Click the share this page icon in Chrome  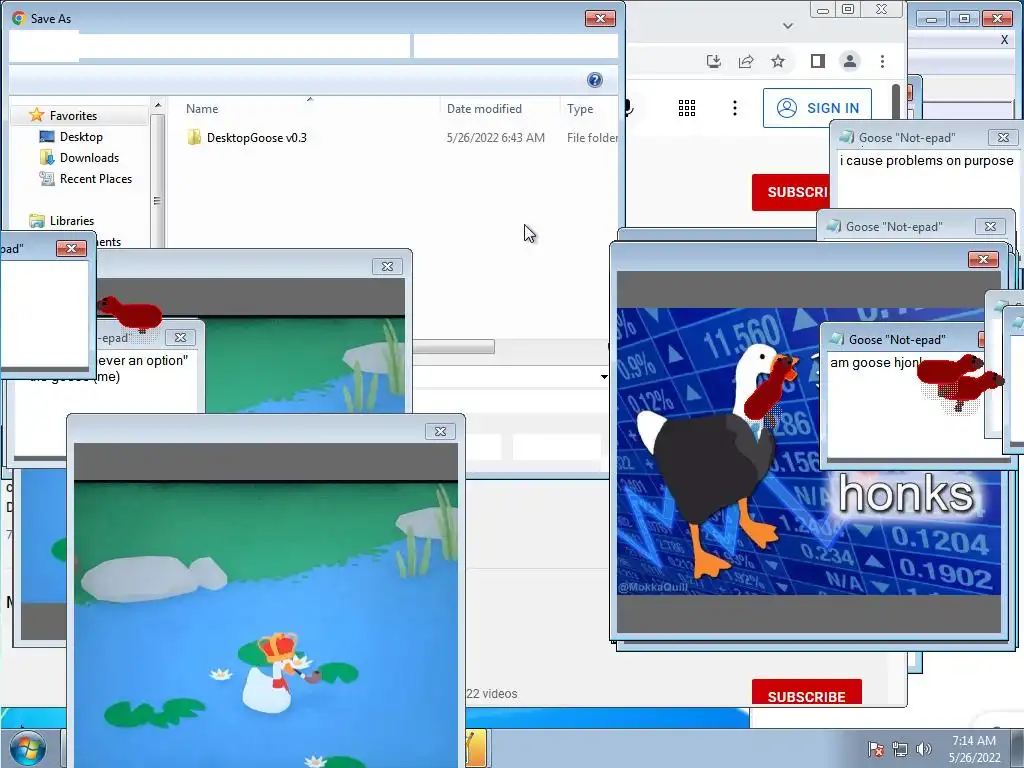tap(746, 61)
